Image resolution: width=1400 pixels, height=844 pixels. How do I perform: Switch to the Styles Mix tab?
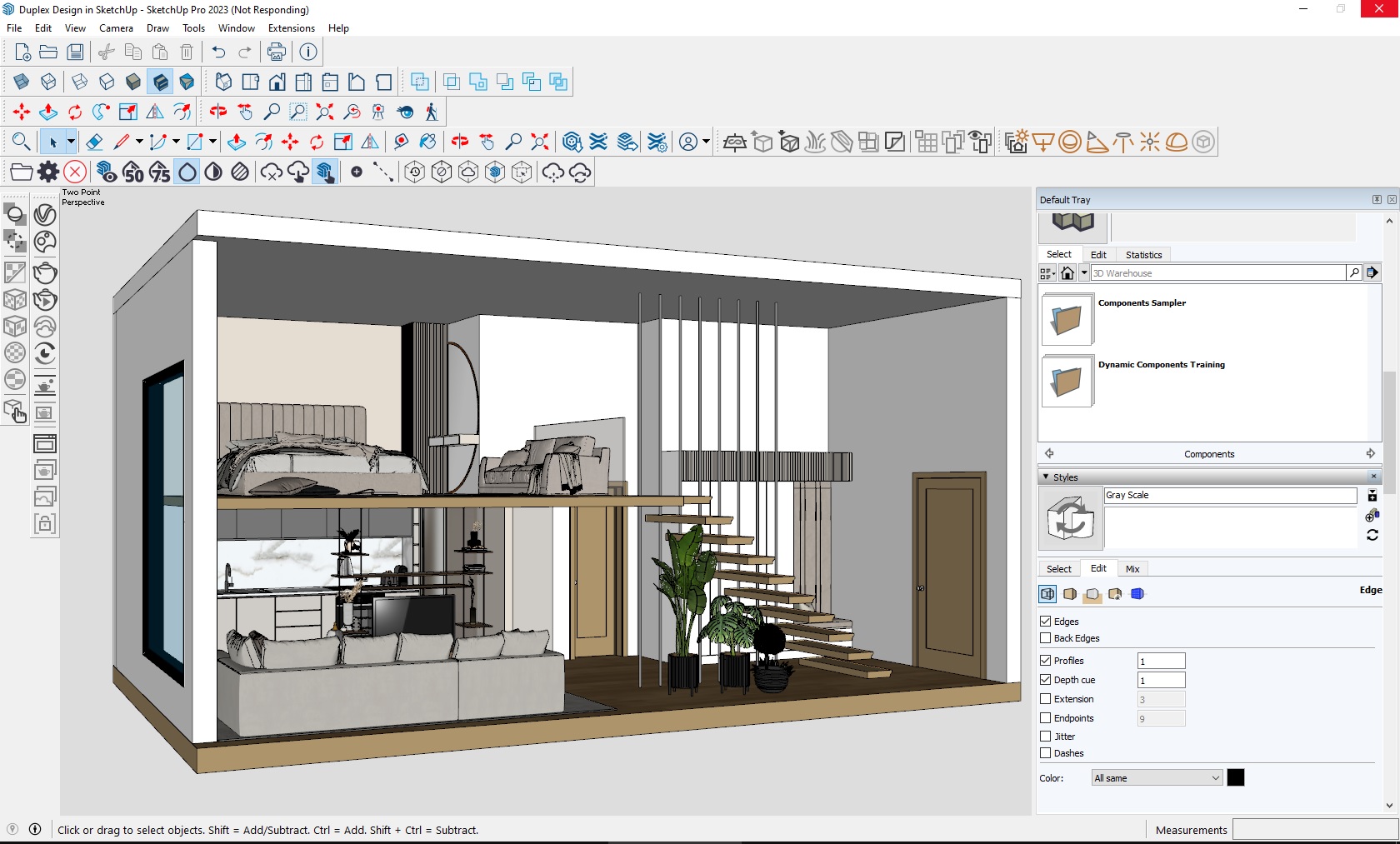tap(1132, 569)
